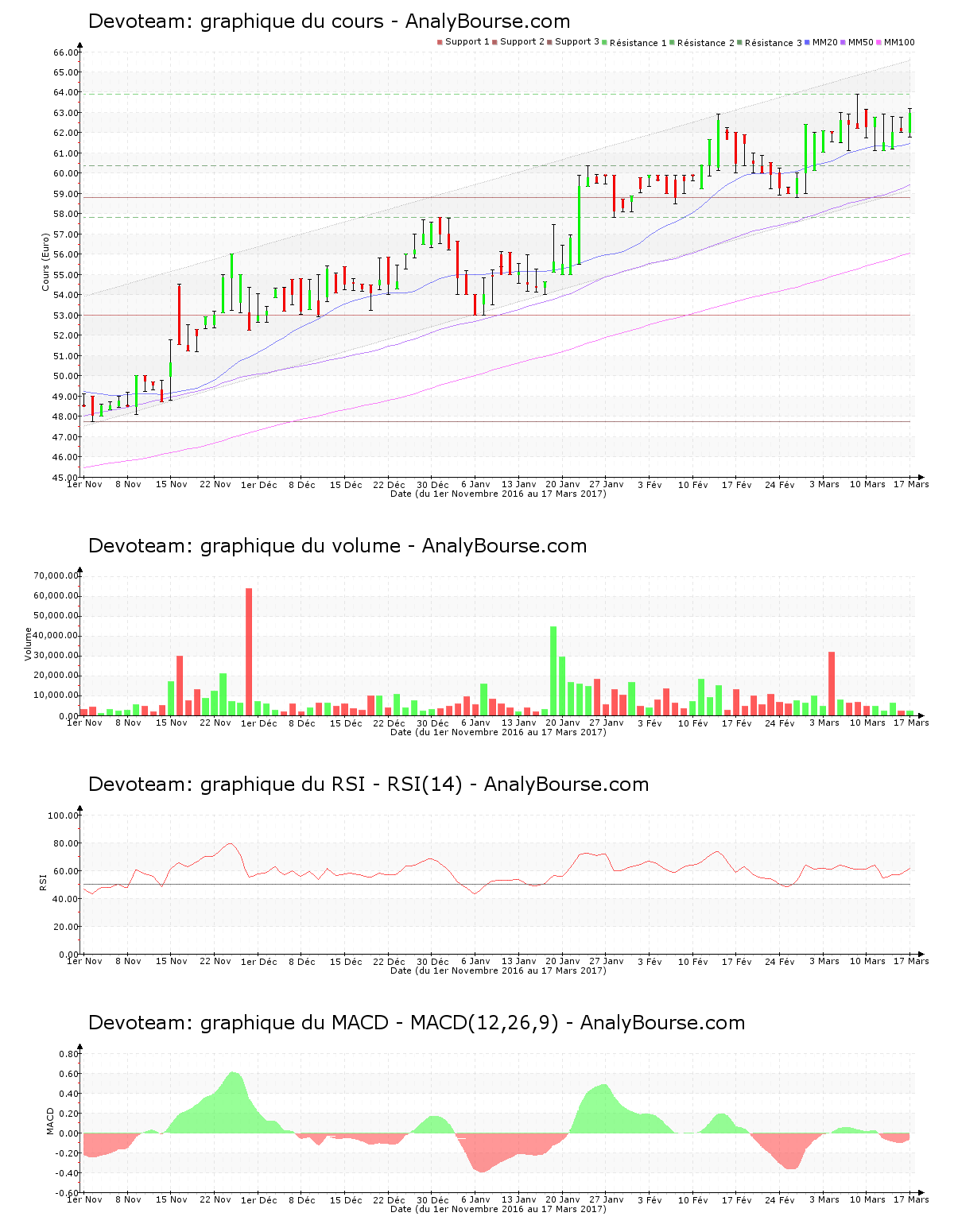Click the 45.00 value on price axis

point(66,478)
